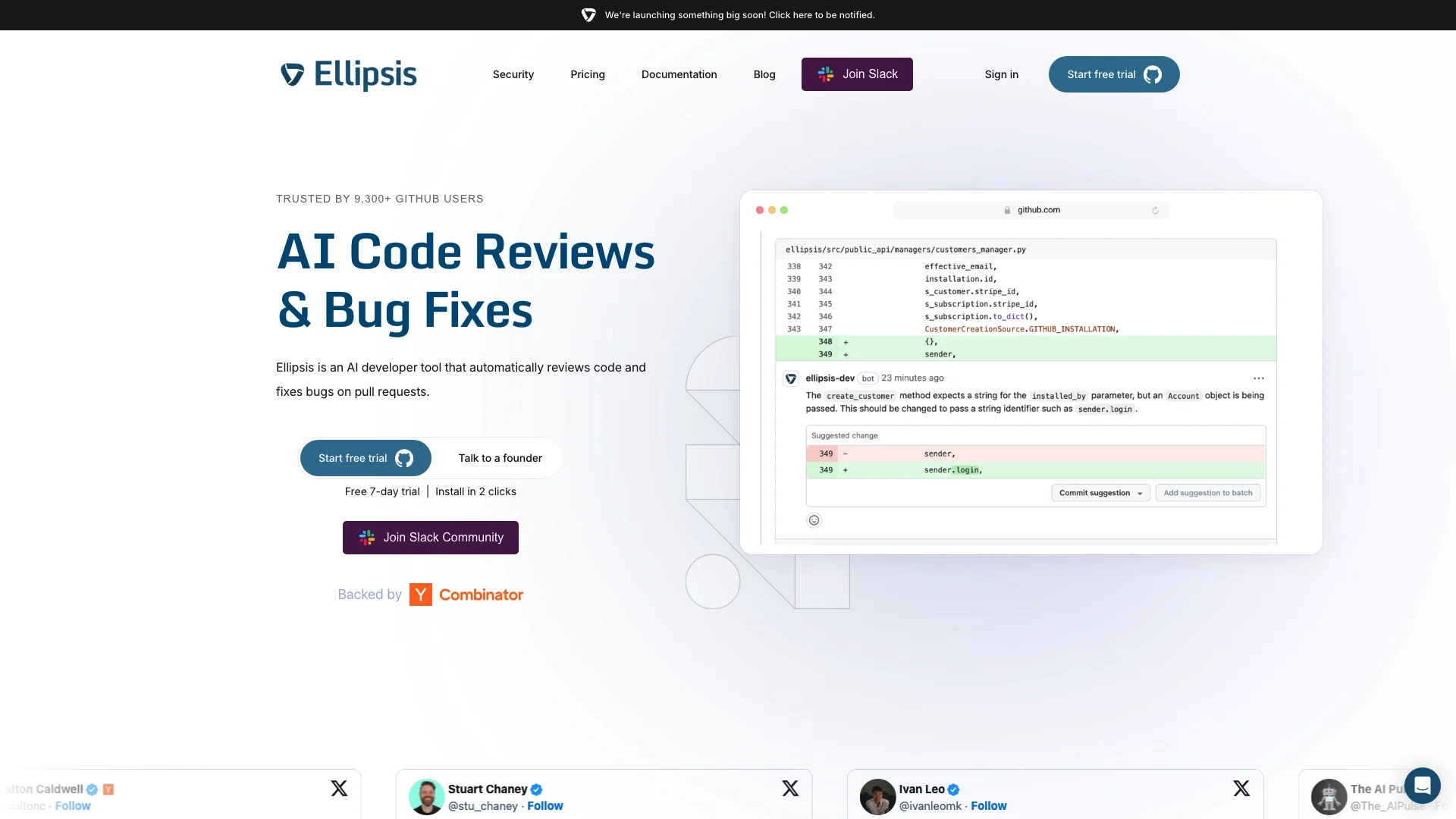Click the X logo on Stuart Chaney's tweet
Screen dimensions: 1456x819
coord(790,789)
